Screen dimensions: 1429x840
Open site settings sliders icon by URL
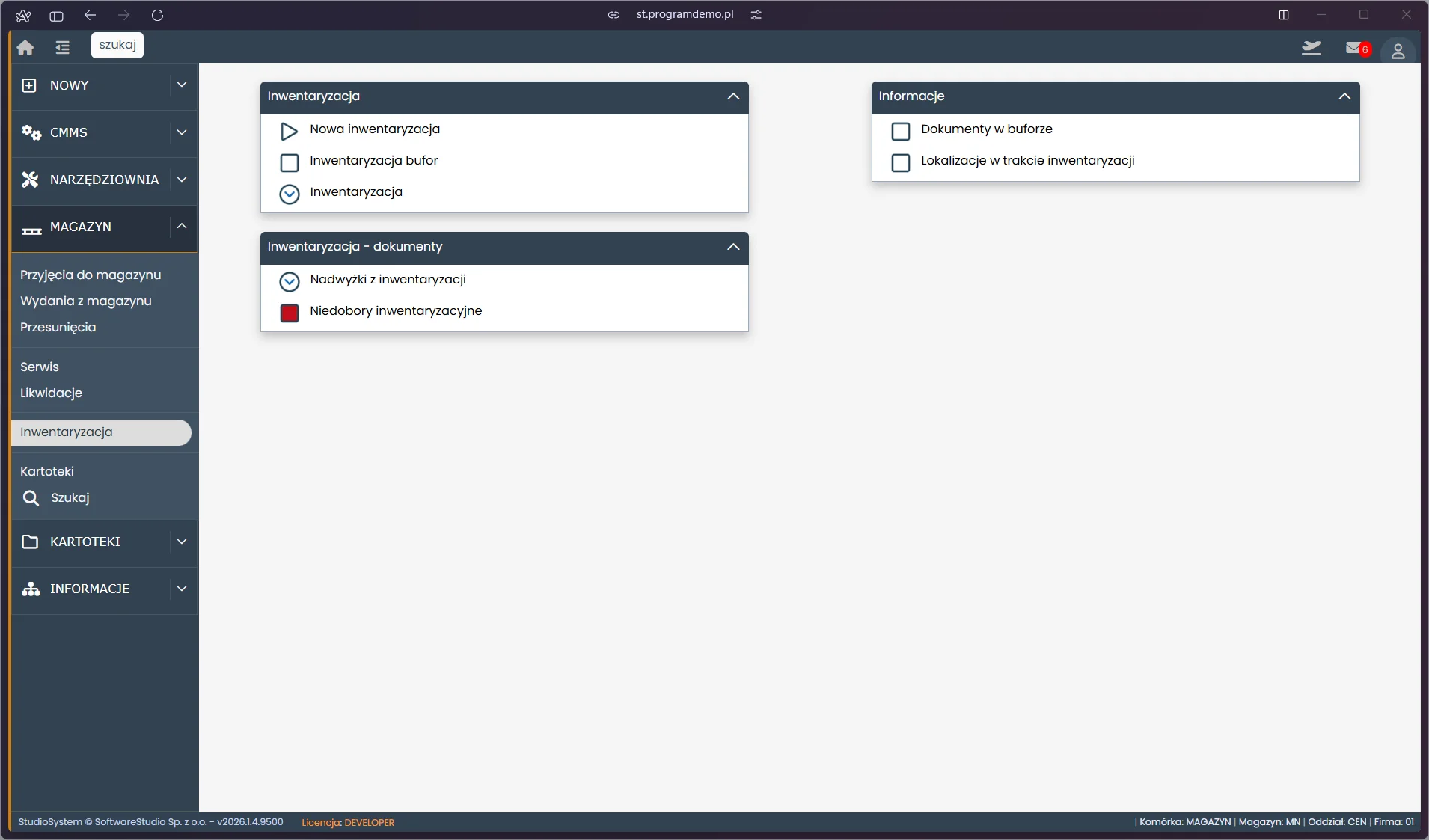756,15
